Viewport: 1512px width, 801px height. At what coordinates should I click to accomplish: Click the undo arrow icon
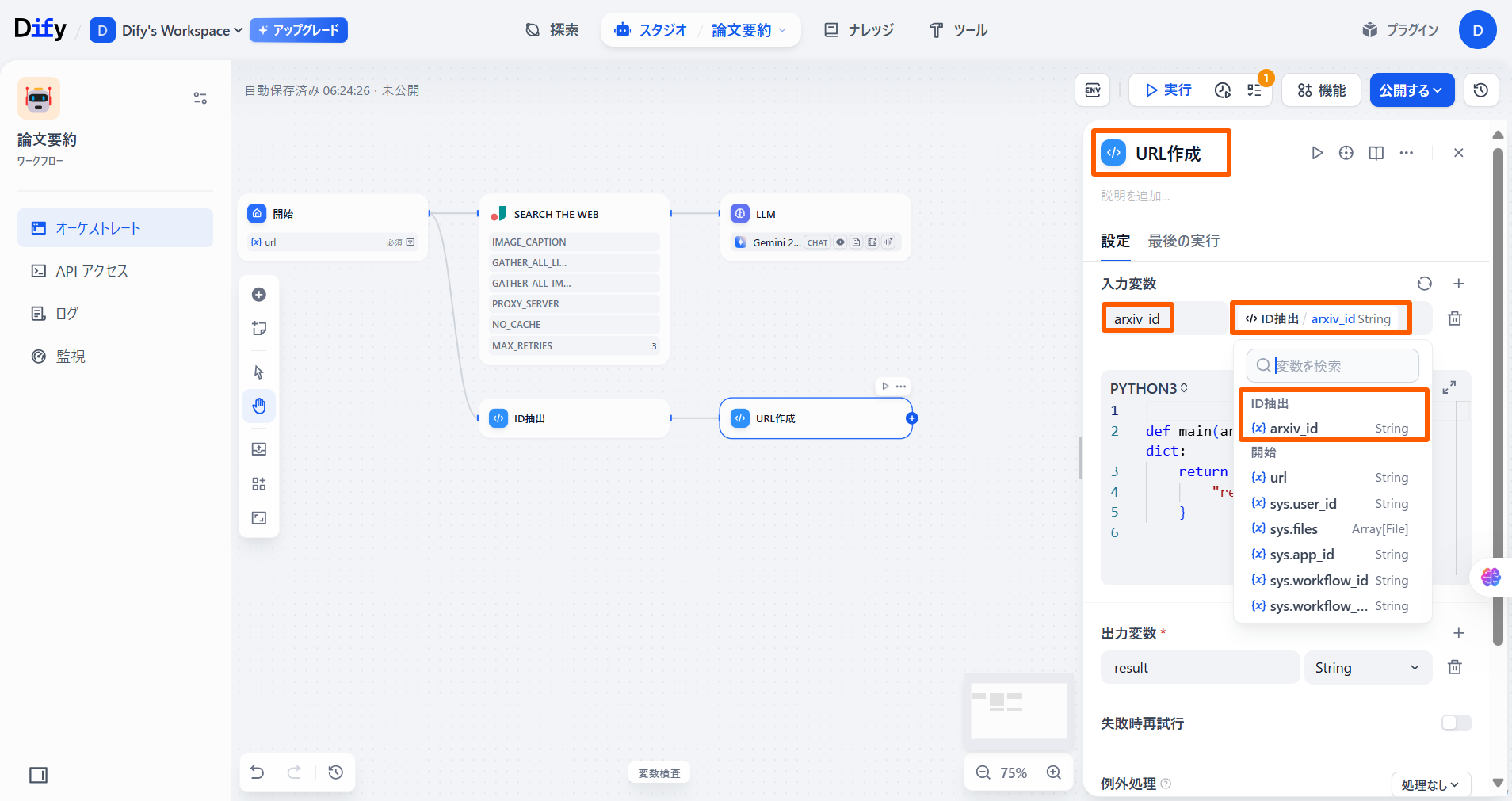click(x=258, y=772)
